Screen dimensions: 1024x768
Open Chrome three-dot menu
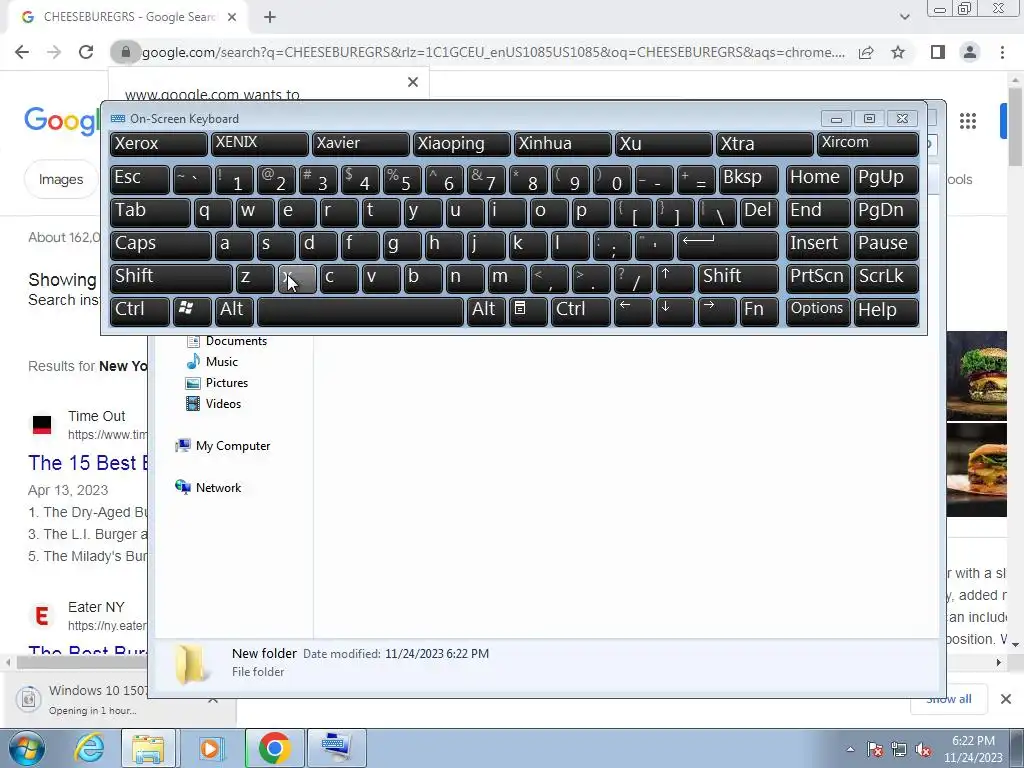click(x=1002, y=52)
